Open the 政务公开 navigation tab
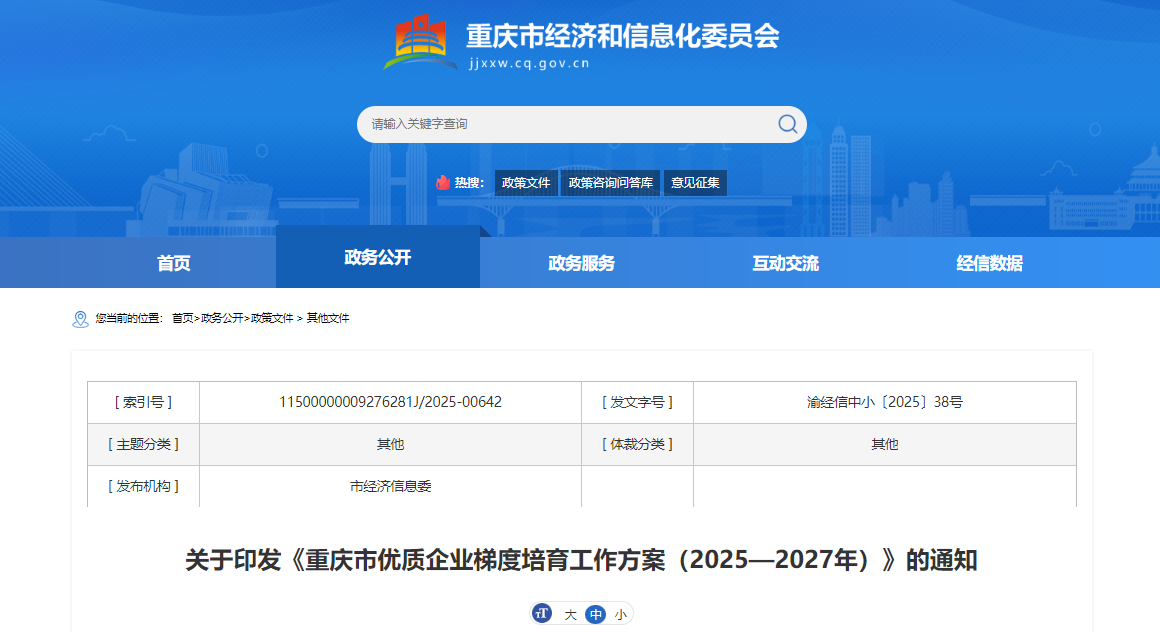This screenshot has height=632, width=1160. pyautogui.click(x=378, y=258)
